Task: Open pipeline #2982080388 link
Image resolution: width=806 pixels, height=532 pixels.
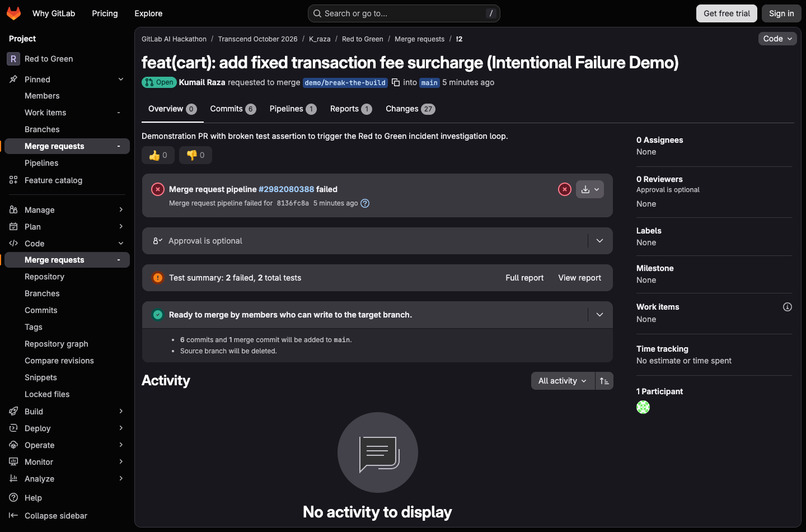Action: 286,189
